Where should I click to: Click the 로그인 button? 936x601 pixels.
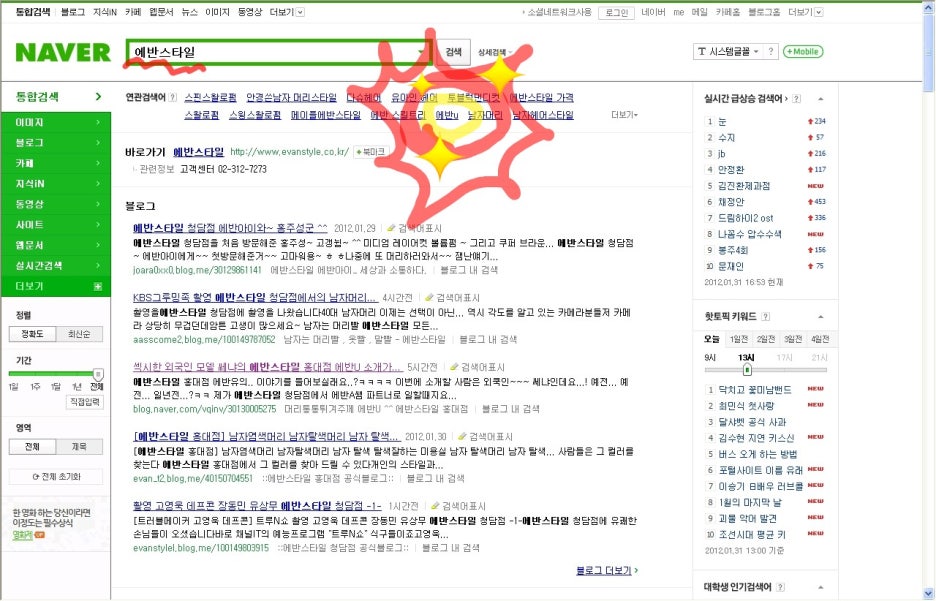pos(616,13)
